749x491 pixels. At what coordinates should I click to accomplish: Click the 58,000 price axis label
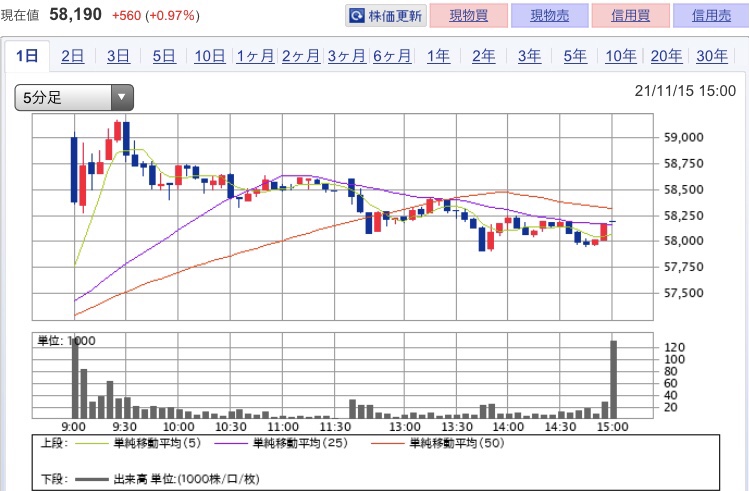(x=684, y=241)
